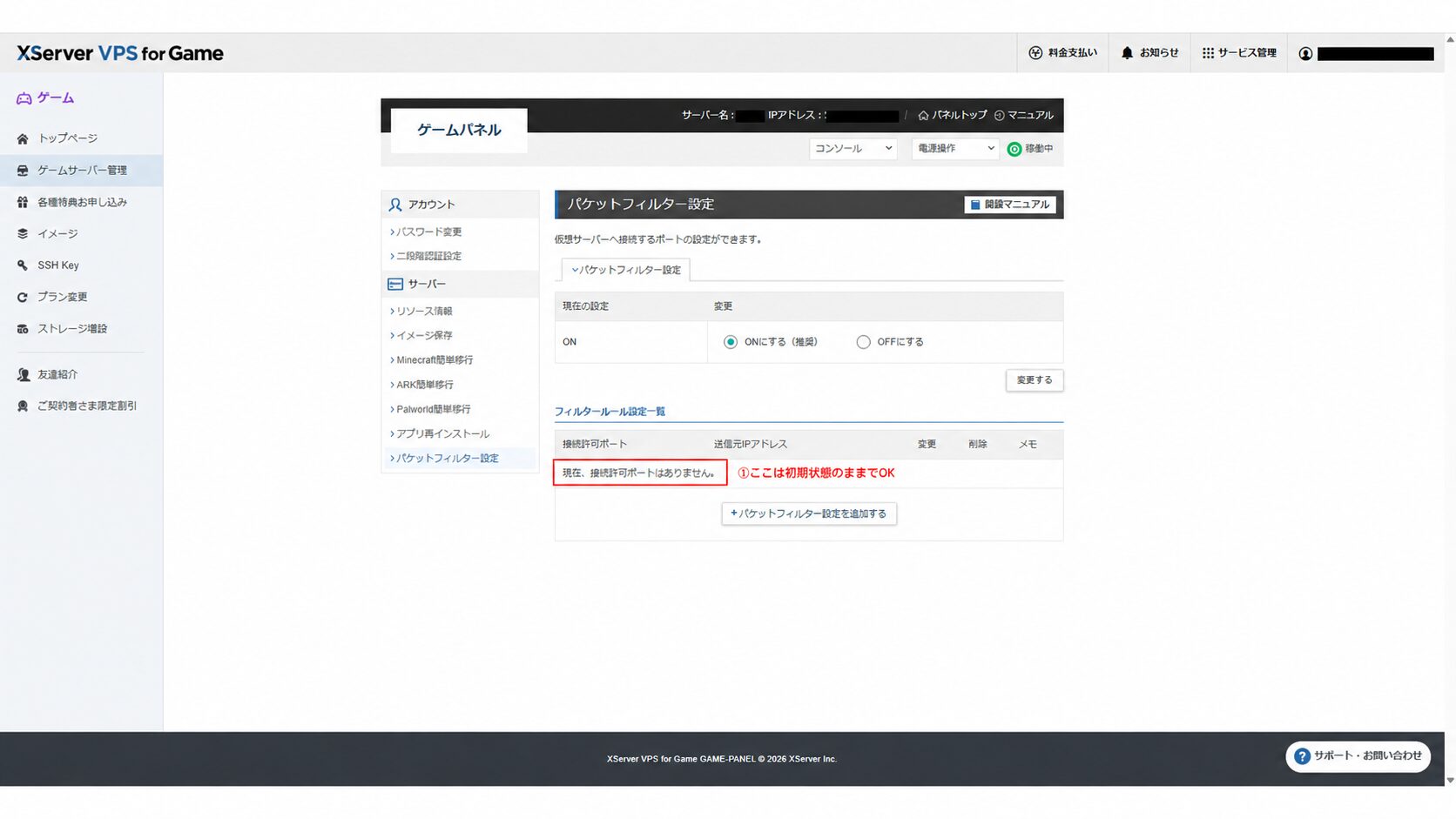Select the OFFにする radio button
Screen dimensions: 1456x819
(863, 342)
